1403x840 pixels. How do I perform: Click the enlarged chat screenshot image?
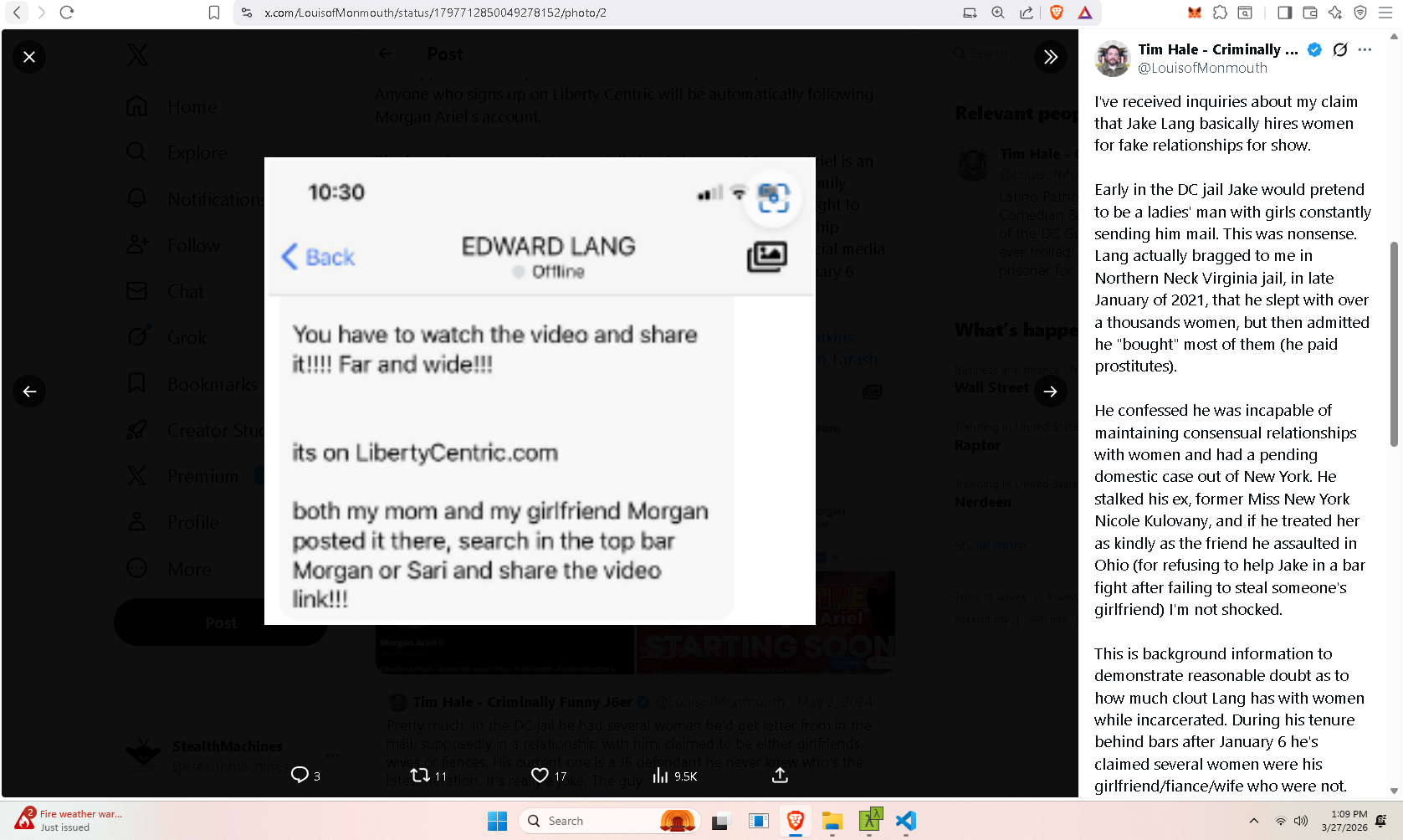point(540,391)
